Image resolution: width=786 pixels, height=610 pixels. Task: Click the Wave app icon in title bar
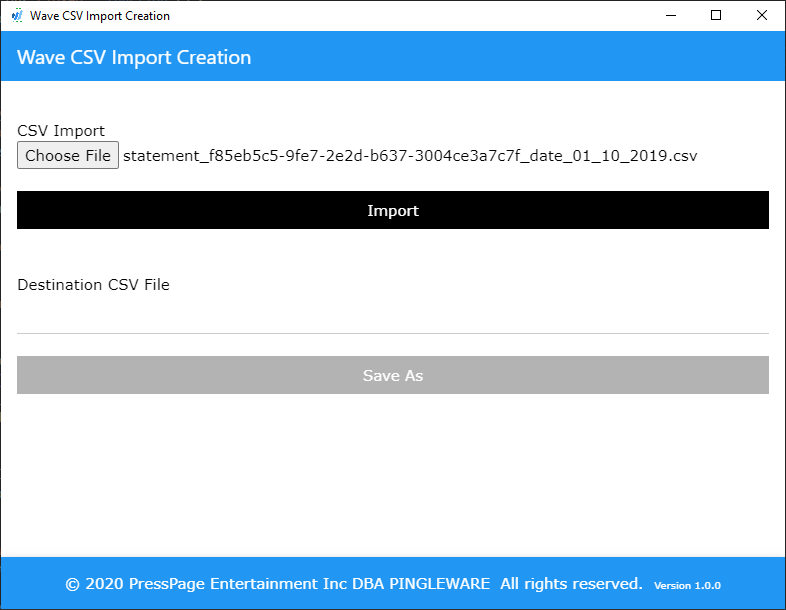(x=16, y=16)
